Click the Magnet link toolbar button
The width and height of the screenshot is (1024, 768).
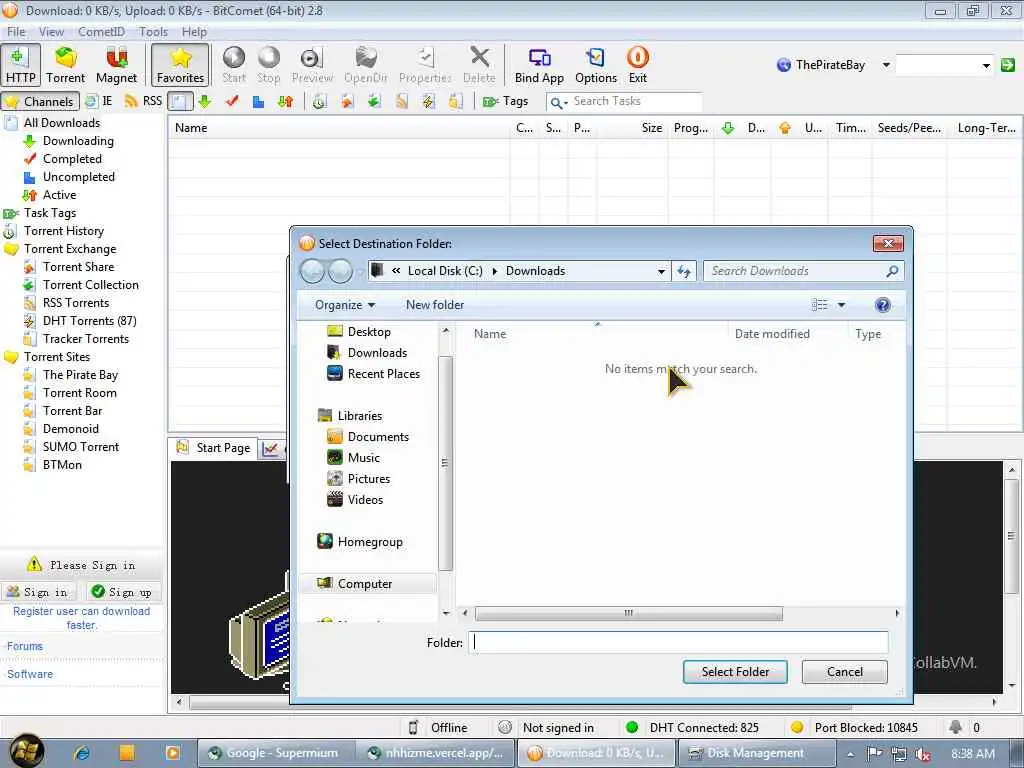(116, 65)
